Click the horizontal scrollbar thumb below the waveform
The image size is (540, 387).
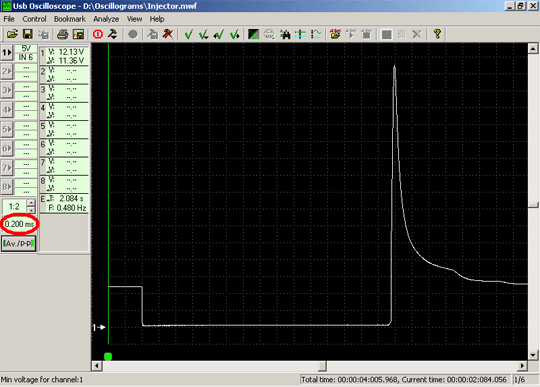(x=322, y=366)
